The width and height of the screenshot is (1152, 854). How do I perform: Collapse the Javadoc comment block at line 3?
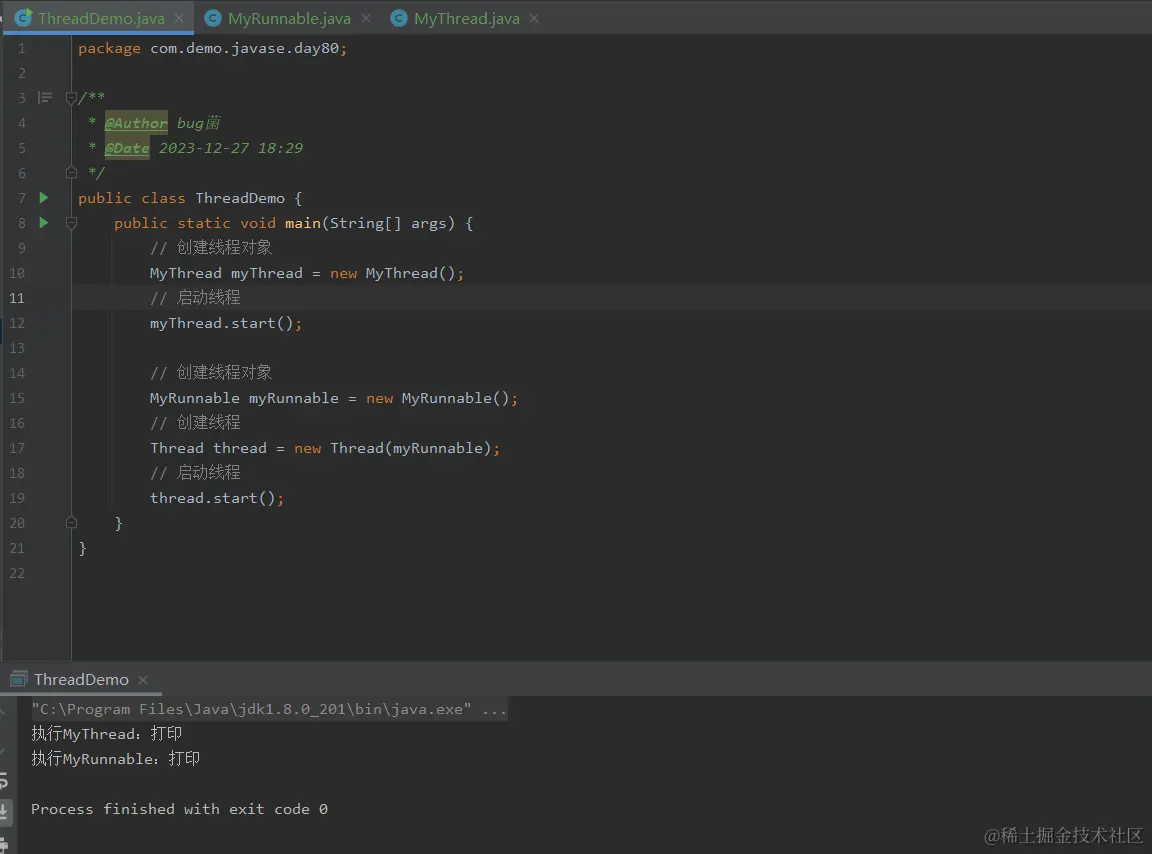71,98
